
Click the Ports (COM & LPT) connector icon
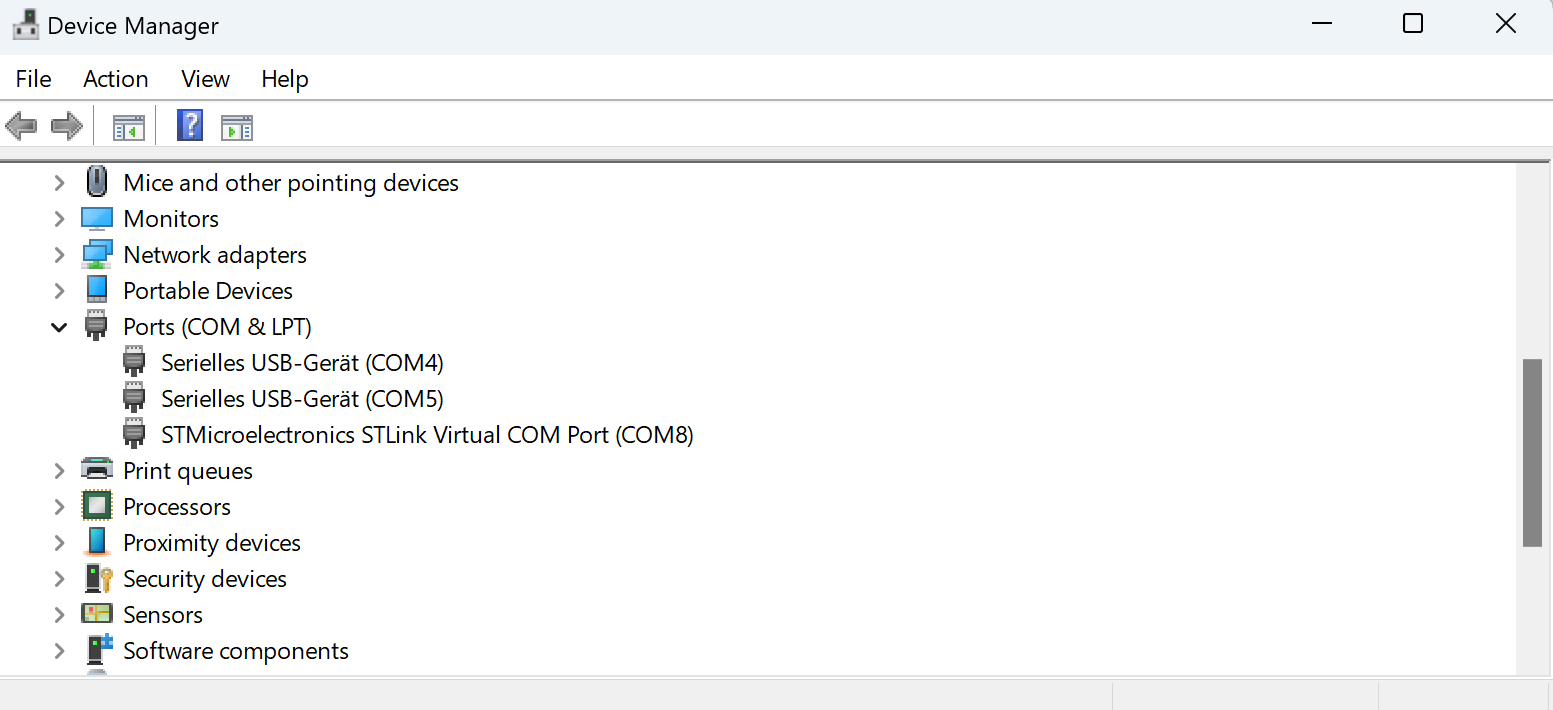click(97, 326)
